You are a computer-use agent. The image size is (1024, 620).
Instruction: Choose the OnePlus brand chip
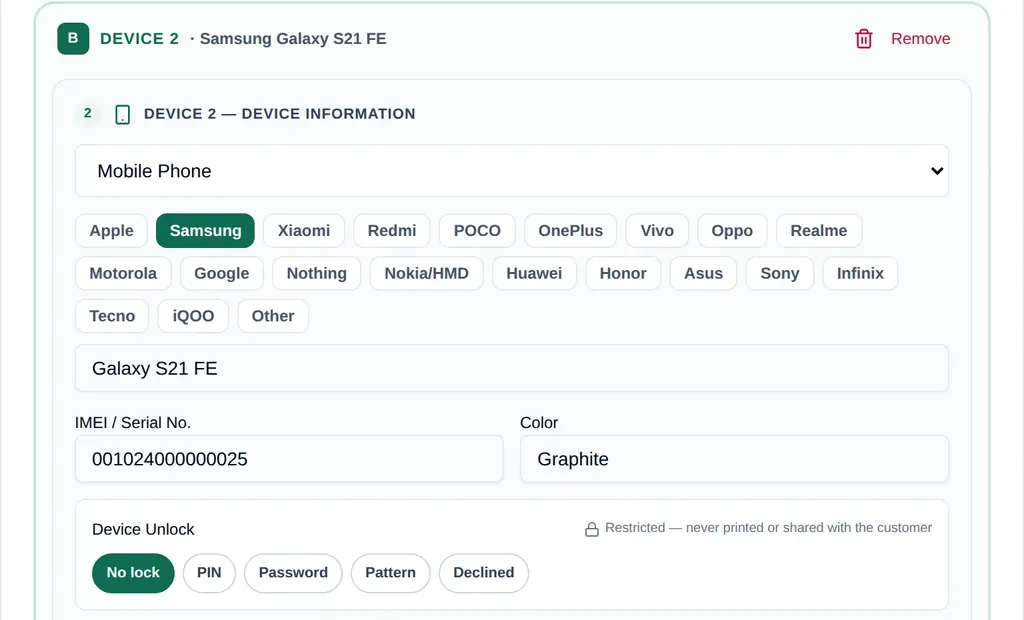571,231
